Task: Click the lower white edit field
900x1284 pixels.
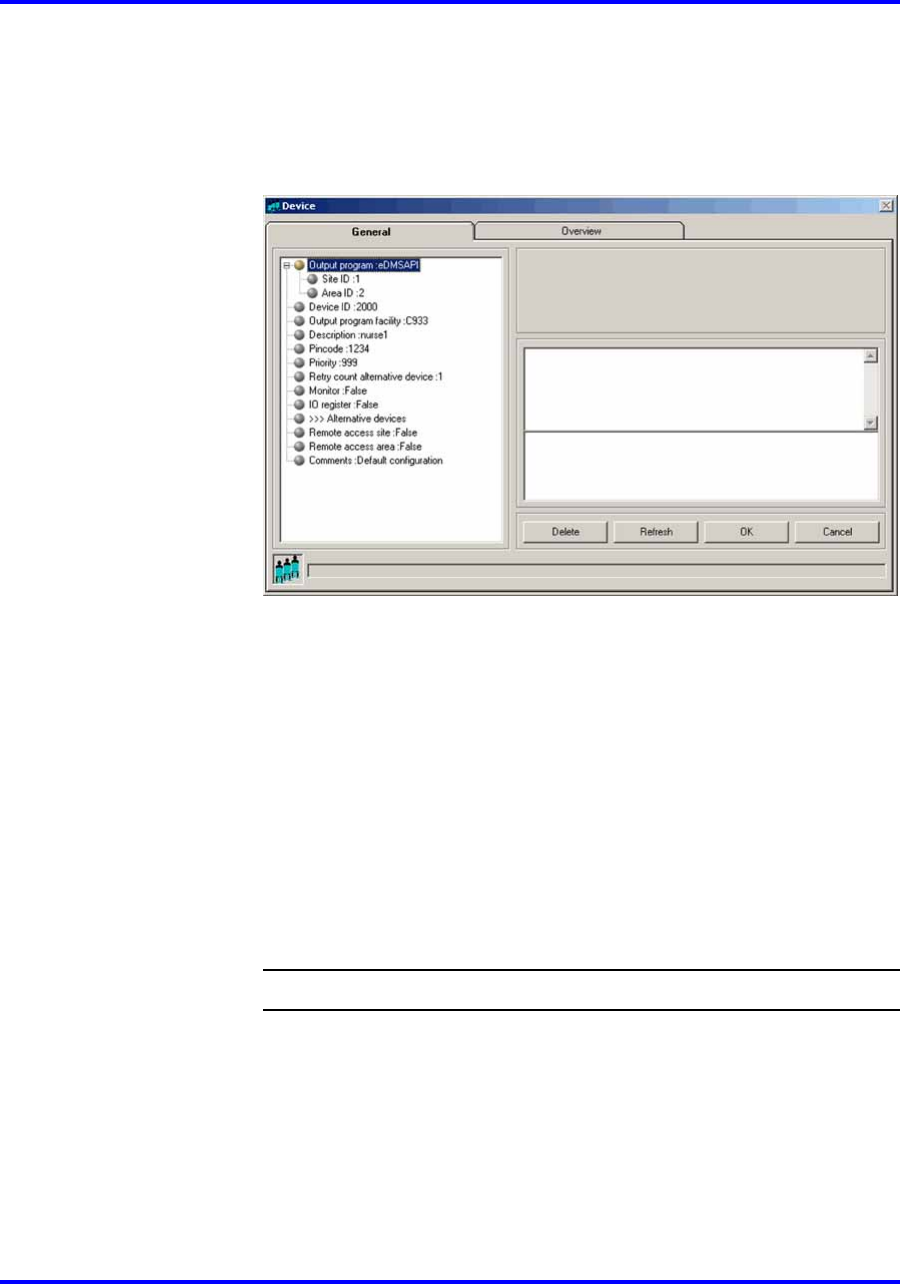Action: point(701,466)
